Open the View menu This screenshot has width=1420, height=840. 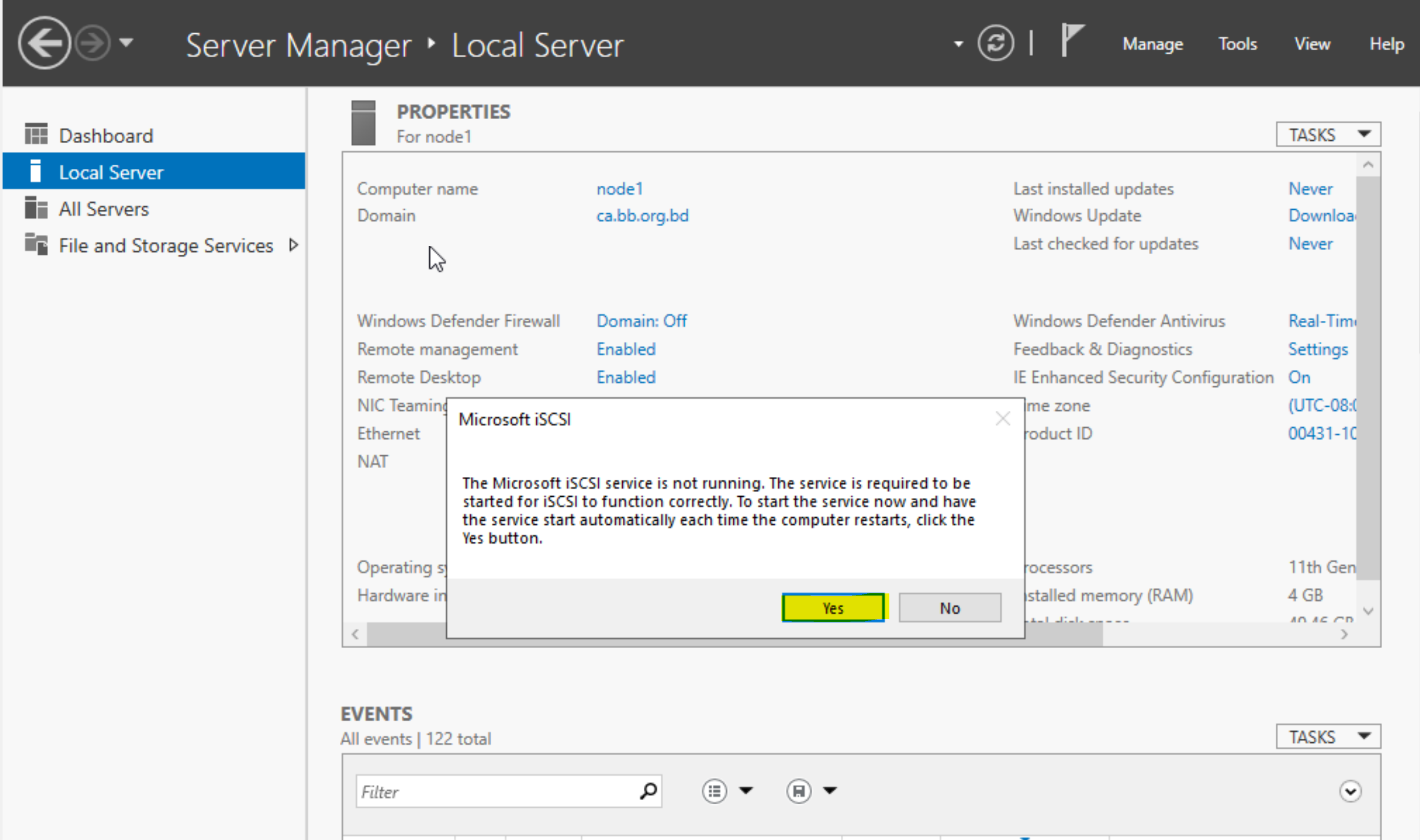1312,43
